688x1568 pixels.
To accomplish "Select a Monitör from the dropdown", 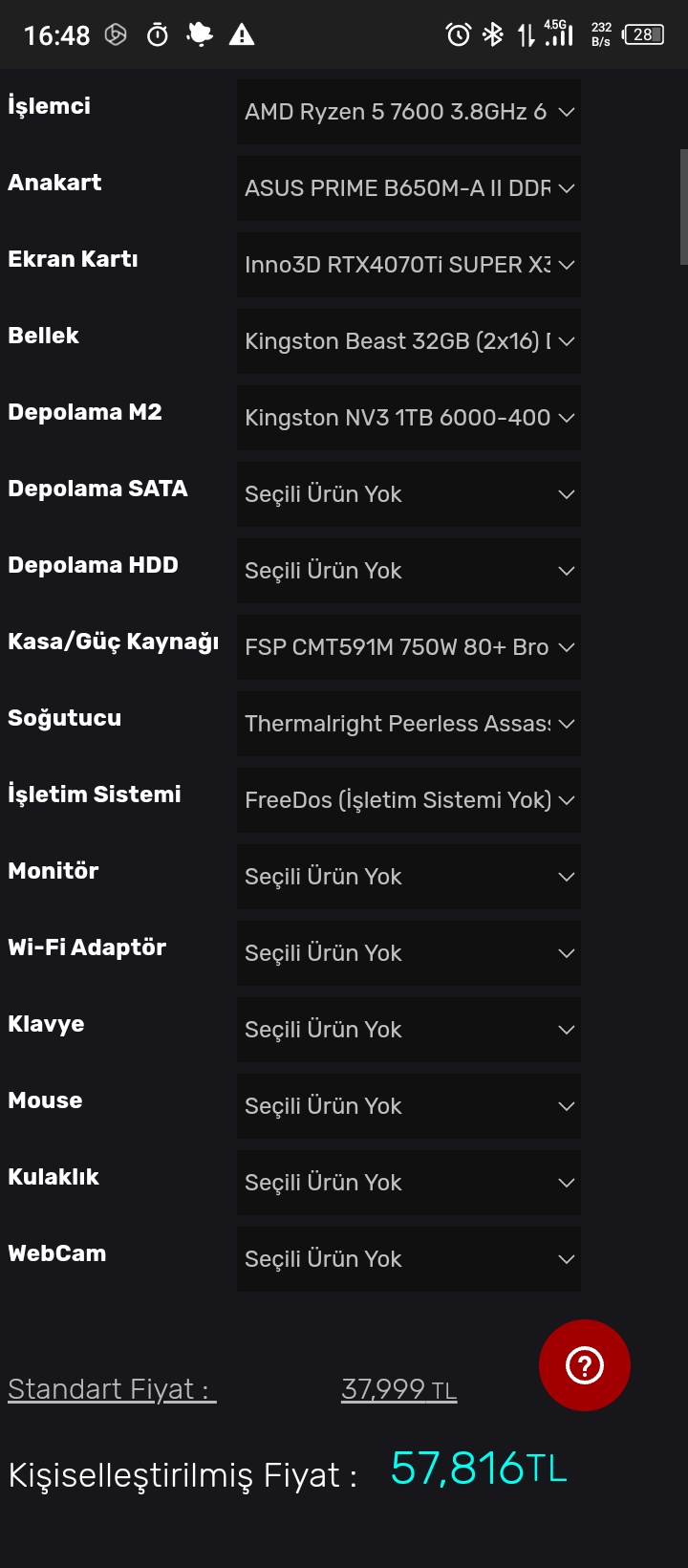I will [x=408, y=877].
